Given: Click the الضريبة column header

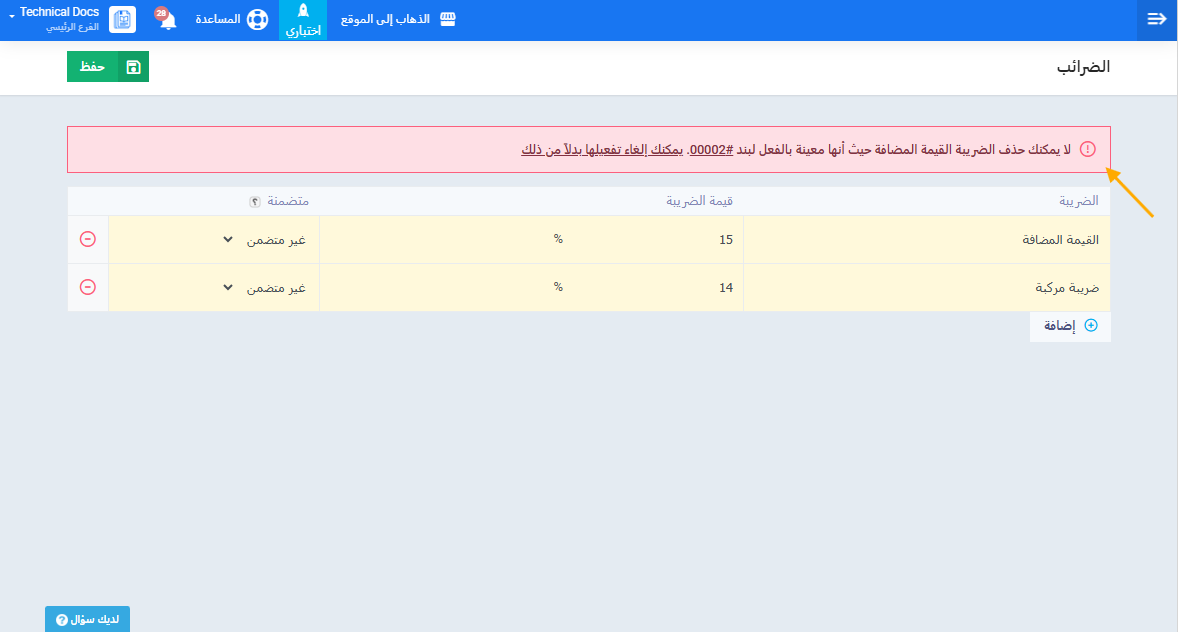Looking at the screenshot, I should tap(1079, 201).
